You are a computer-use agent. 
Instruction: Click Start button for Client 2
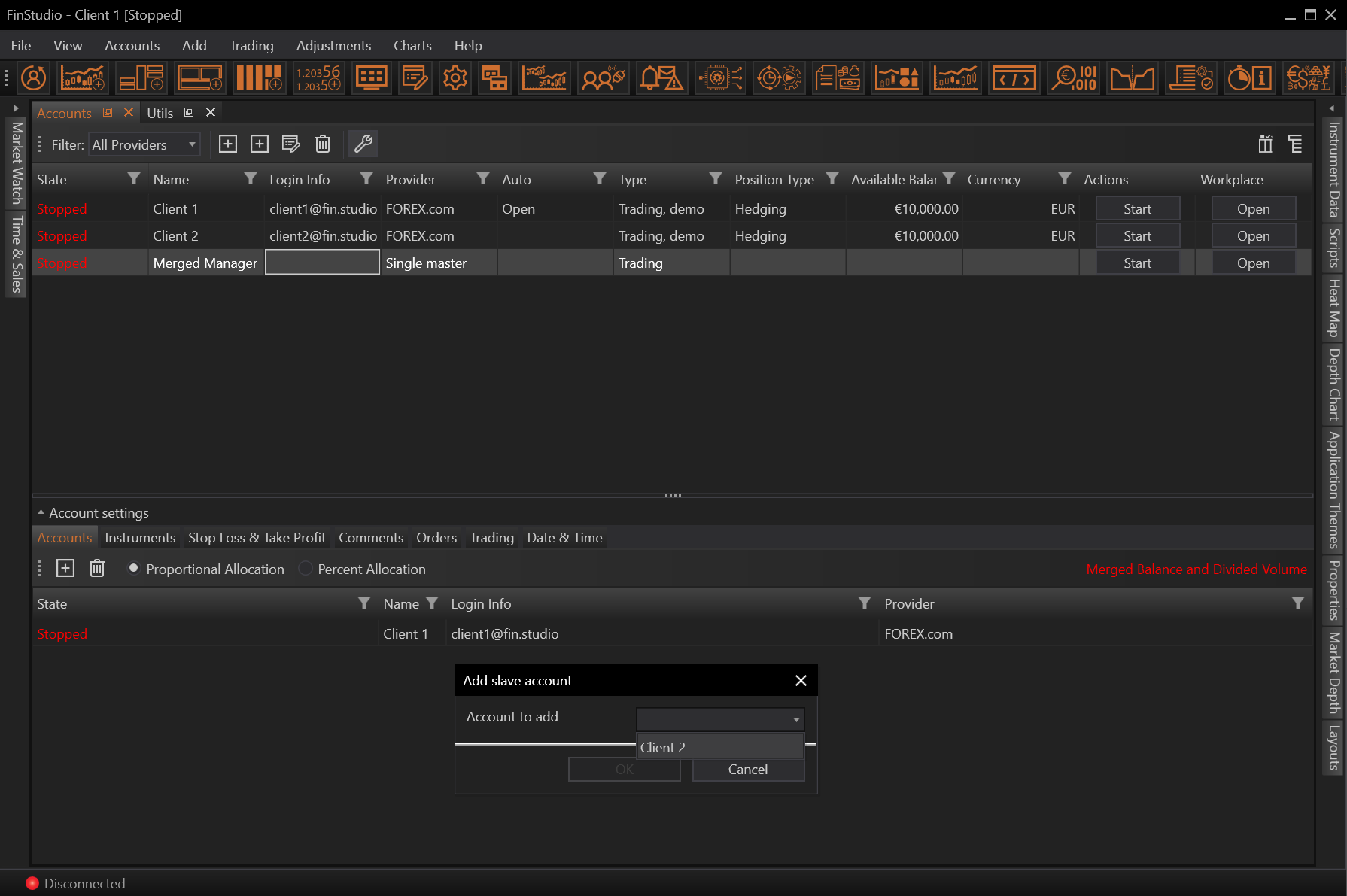[x=1137, y=236]
